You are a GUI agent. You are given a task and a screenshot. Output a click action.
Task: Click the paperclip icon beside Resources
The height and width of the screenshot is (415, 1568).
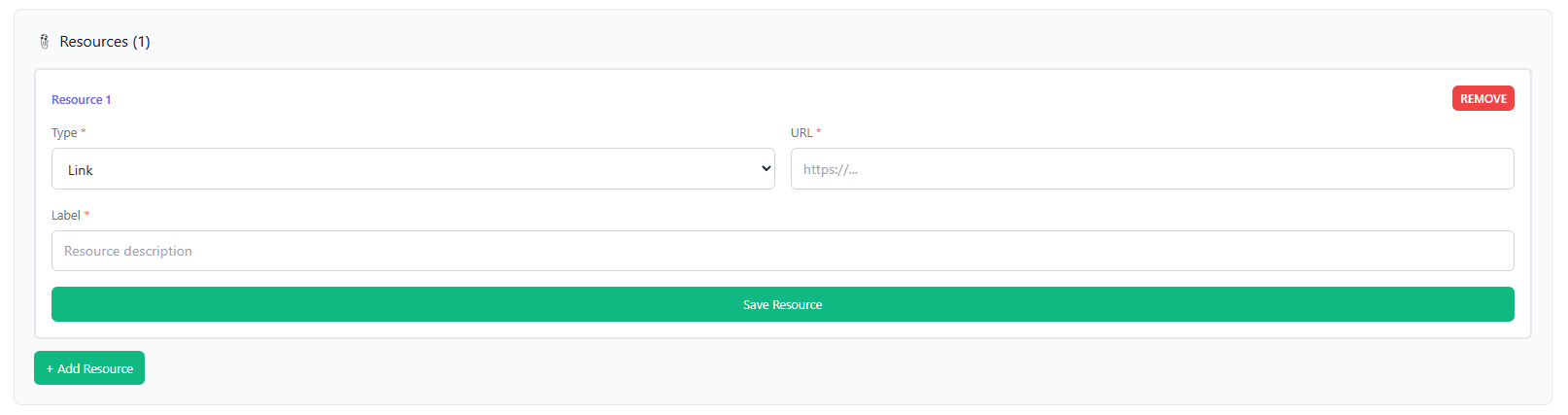[x=44, y=42]
